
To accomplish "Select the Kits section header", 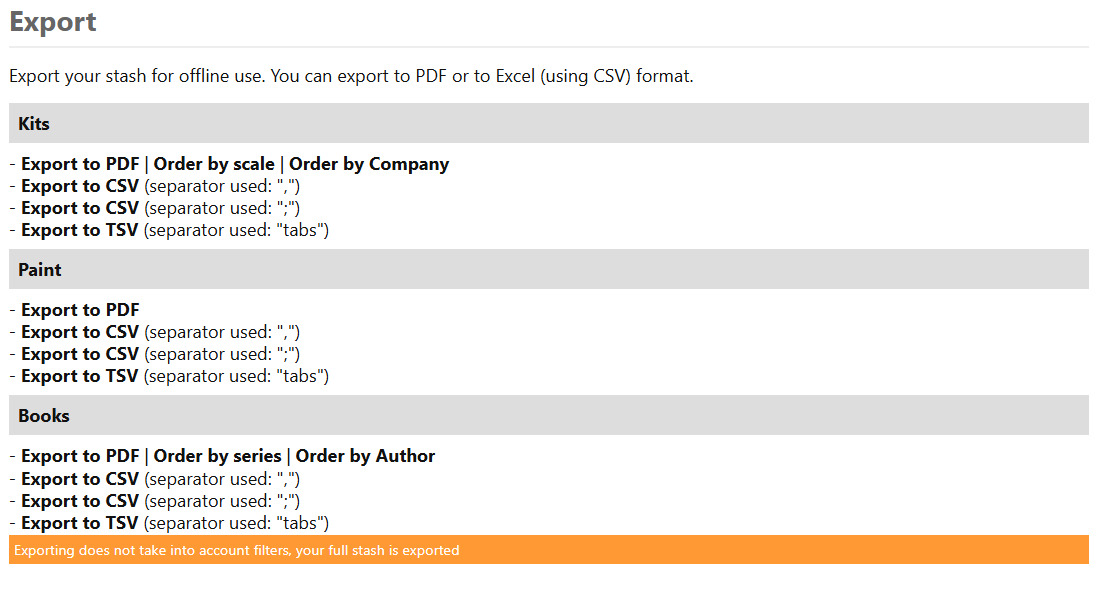I will click(549, 123).
